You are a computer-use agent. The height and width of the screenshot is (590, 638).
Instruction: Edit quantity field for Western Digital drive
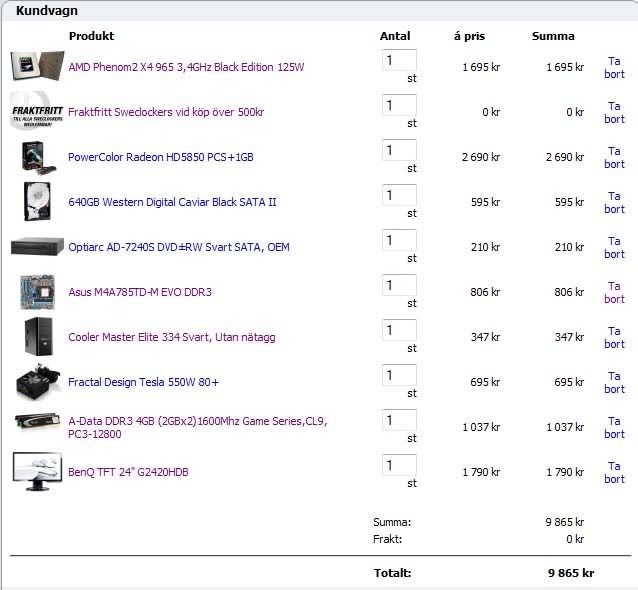click(x=398, y=195)
